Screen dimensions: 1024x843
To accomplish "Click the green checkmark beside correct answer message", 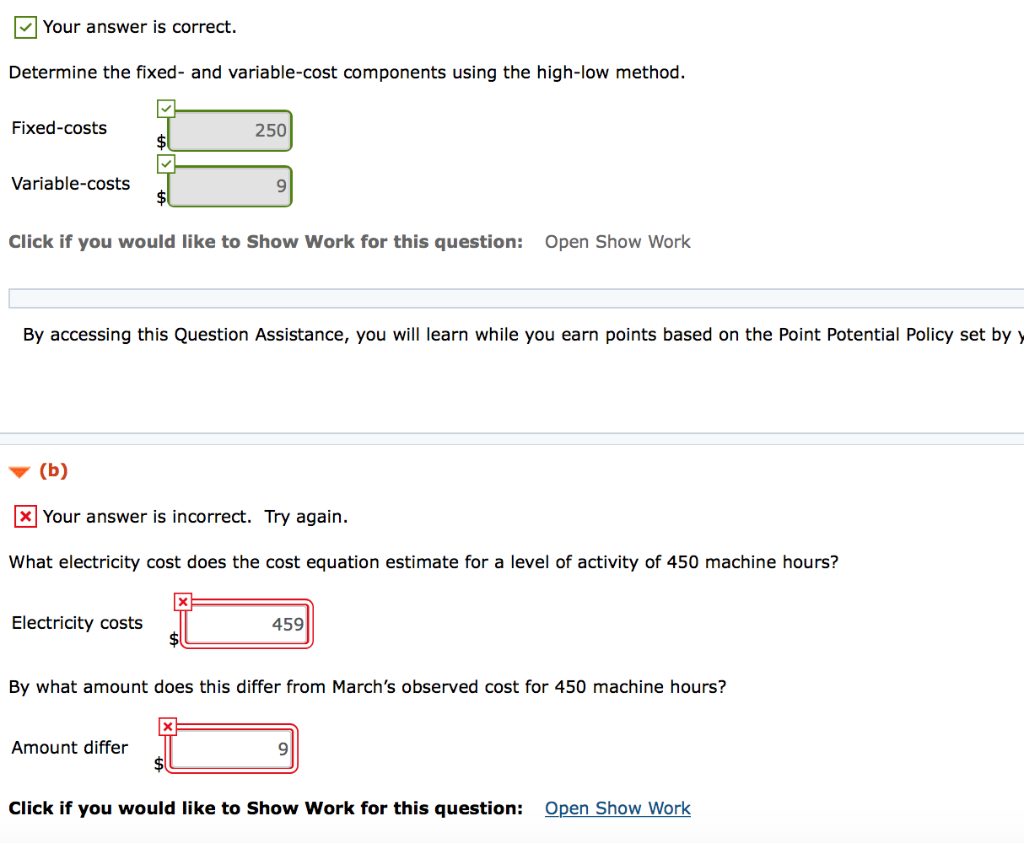I will coord(25,27).
